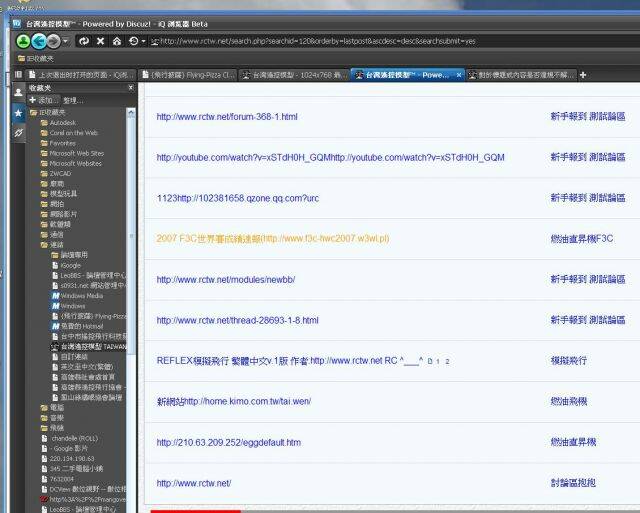The height and width of the screenshot is (513, 640).
Task: Open the 1123 qzone.qq.com thread link
Action: coord(238,198)
